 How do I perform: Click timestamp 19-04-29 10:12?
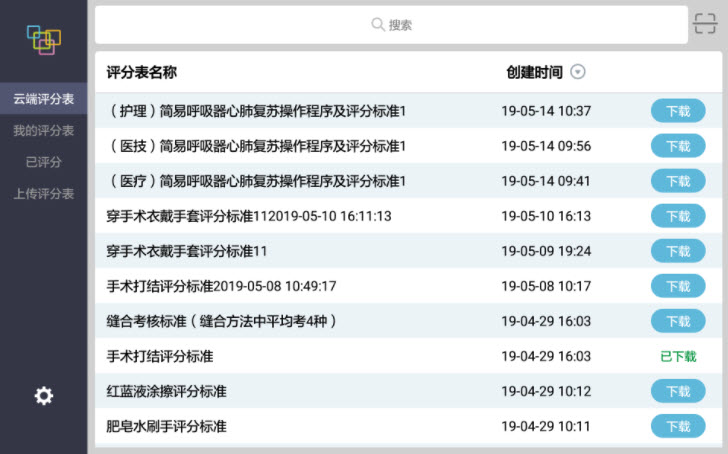546,391
